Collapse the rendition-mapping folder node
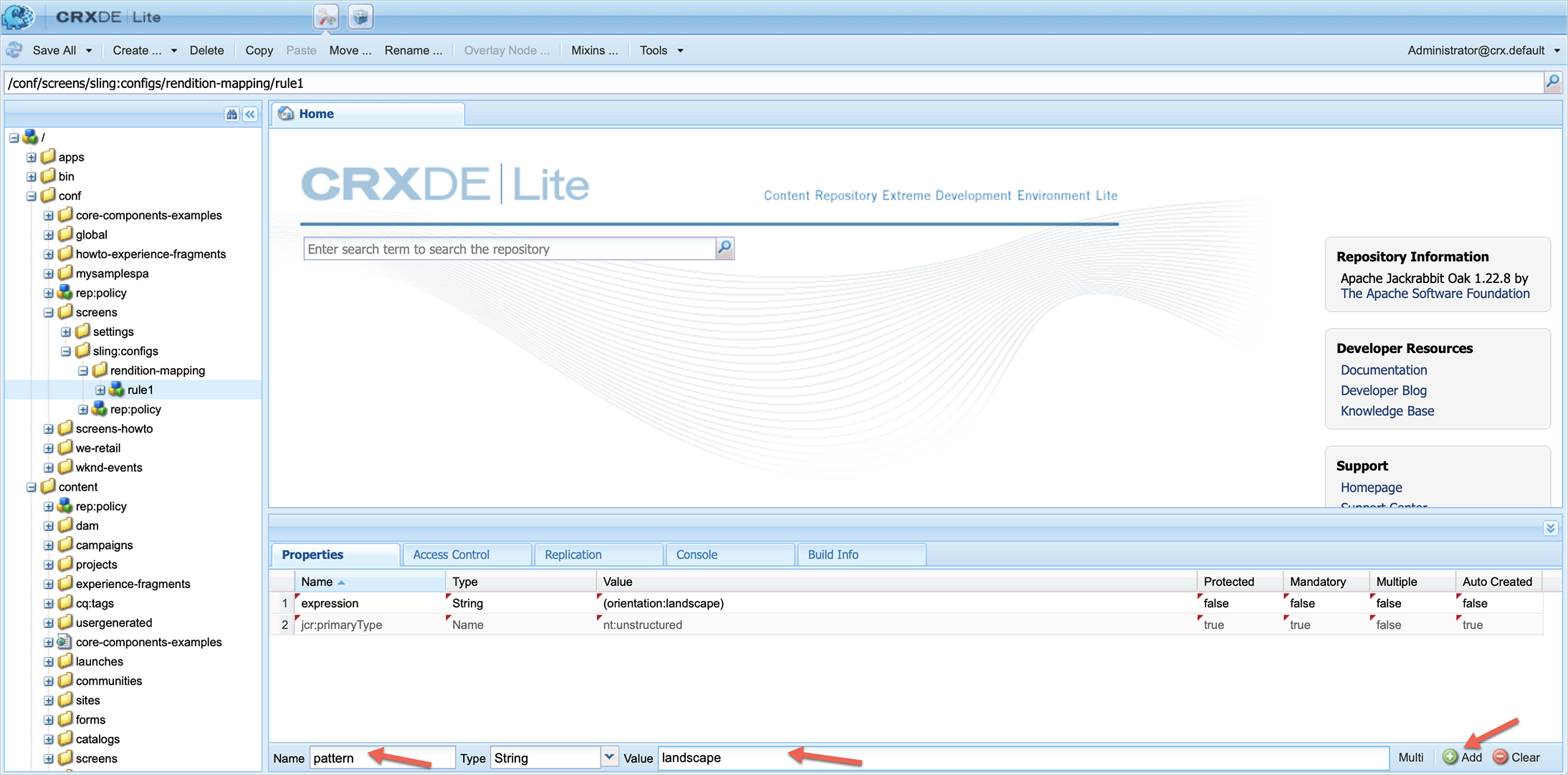The image size is (1568, 775). [83, 370]
